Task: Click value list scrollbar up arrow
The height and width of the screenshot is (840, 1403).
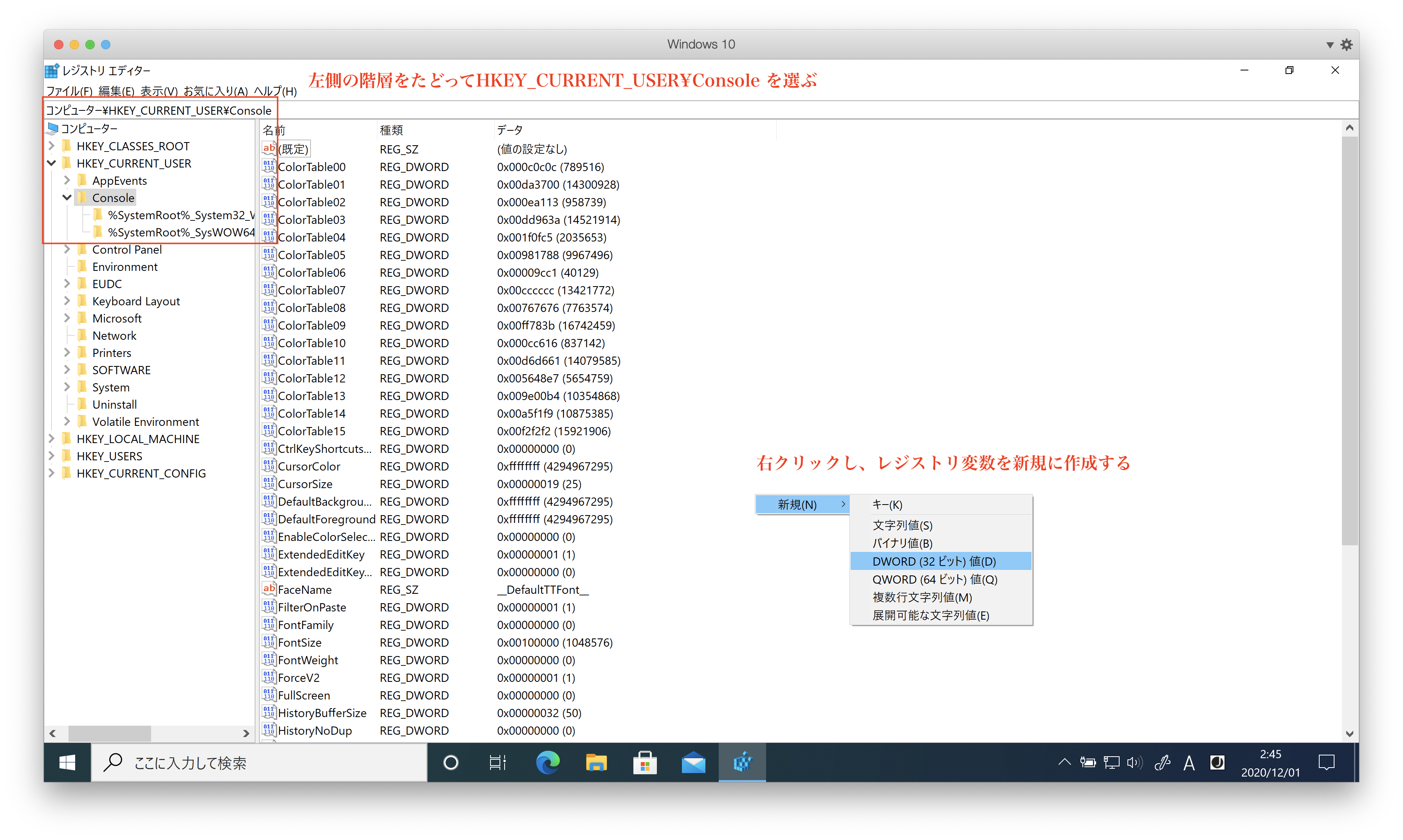Action: tap(1349, 128)
